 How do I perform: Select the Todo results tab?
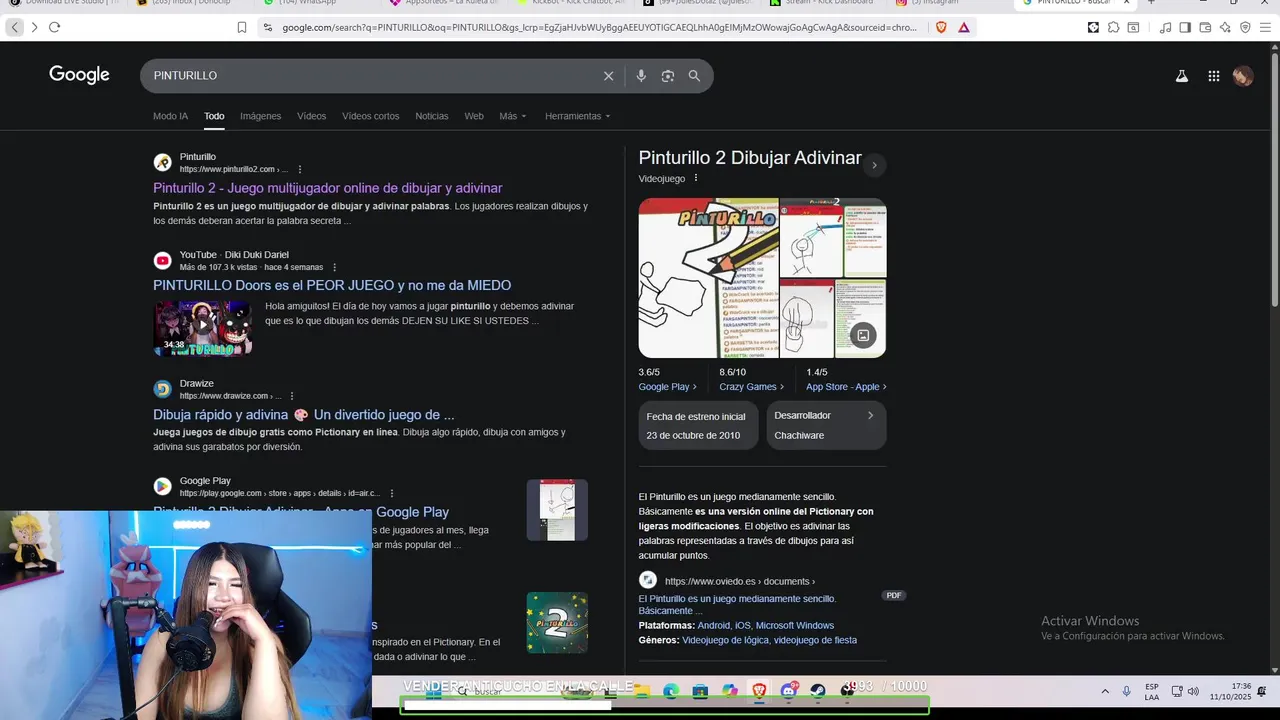[214, 116]
